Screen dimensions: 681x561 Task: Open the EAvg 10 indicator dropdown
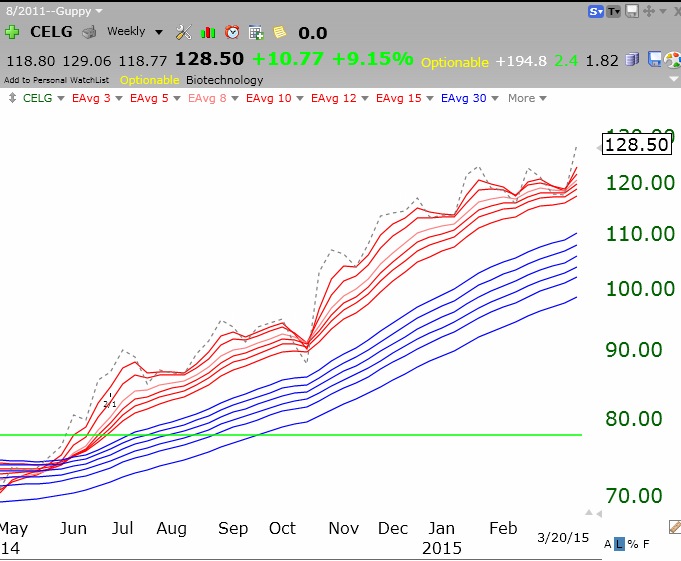click(300, 99)
